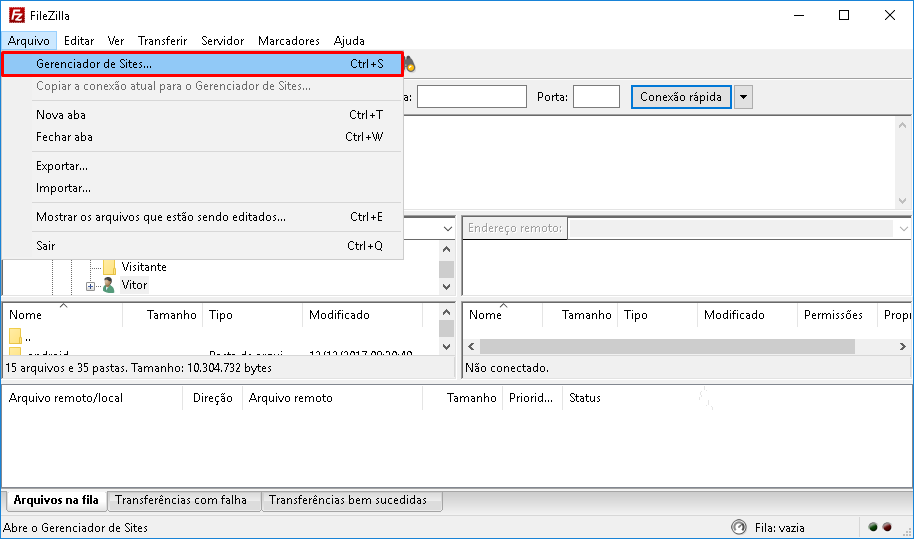Click local file list scroll down arrow
This screenshot has width=914, height=539.
coord(447,347)
